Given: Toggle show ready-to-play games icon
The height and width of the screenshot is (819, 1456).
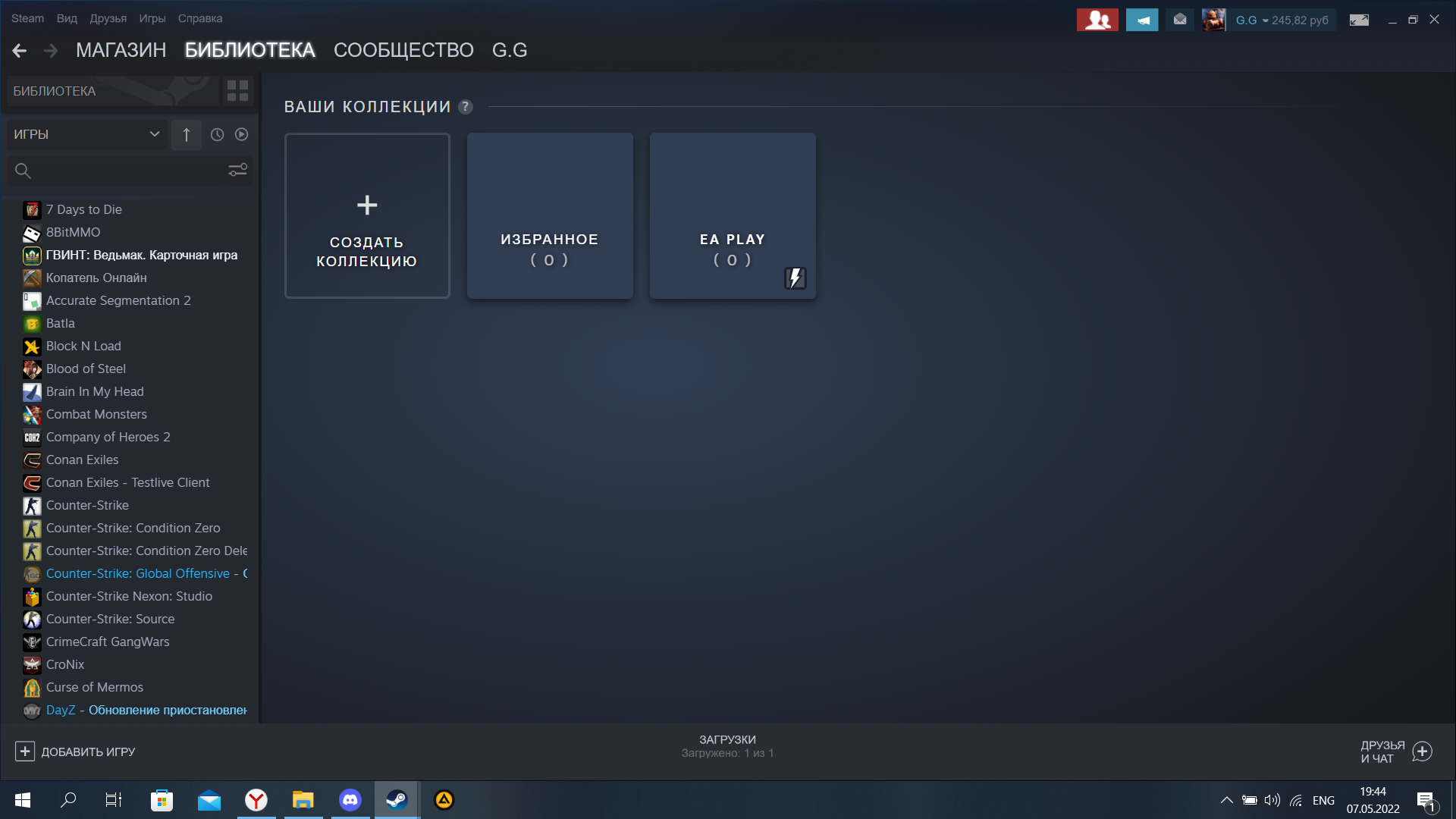Looking at the screenshot, I should 241,134.
